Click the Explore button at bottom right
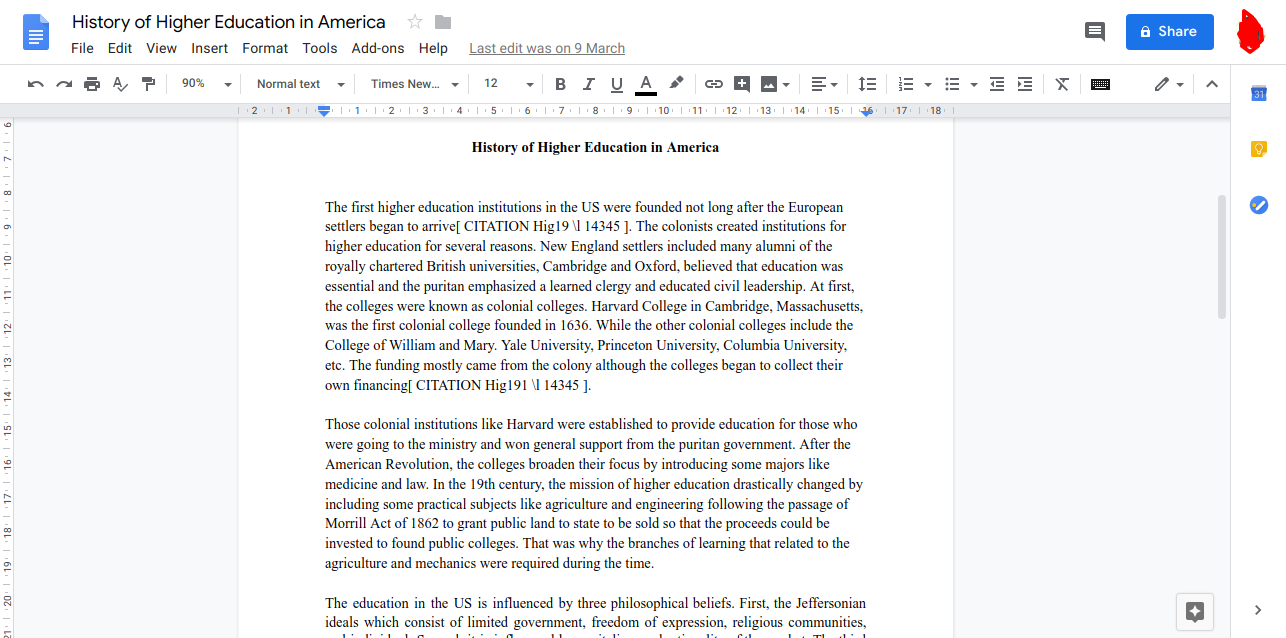The height and width of the screenshot is (638, 1286). [x=1195, y=612]
